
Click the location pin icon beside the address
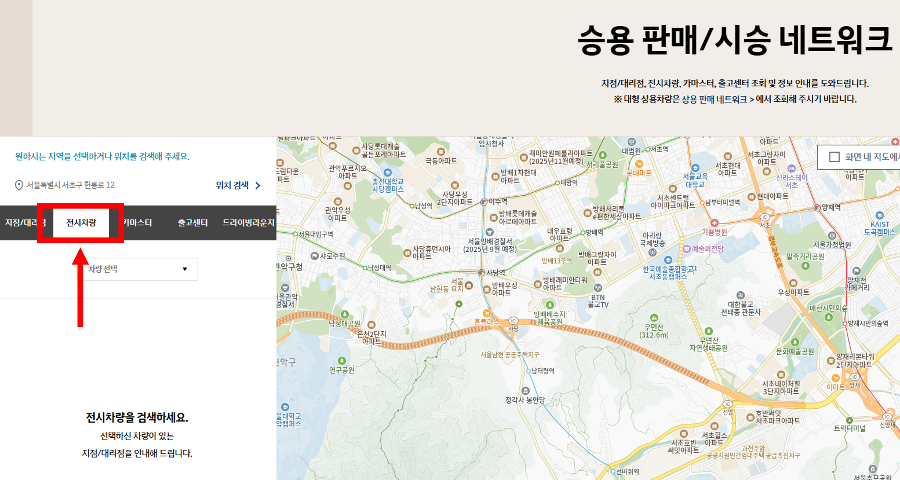coord(19,185)
